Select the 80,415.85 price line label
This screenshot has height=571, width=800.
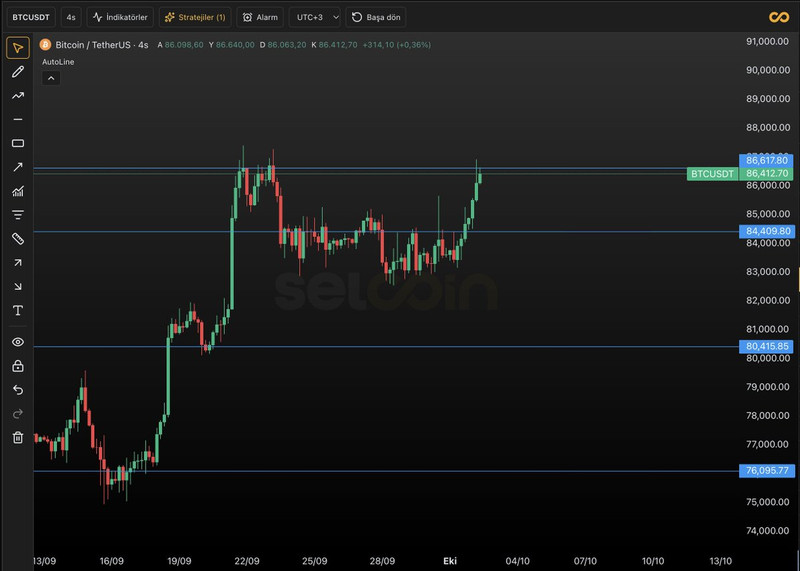(767, 346)
